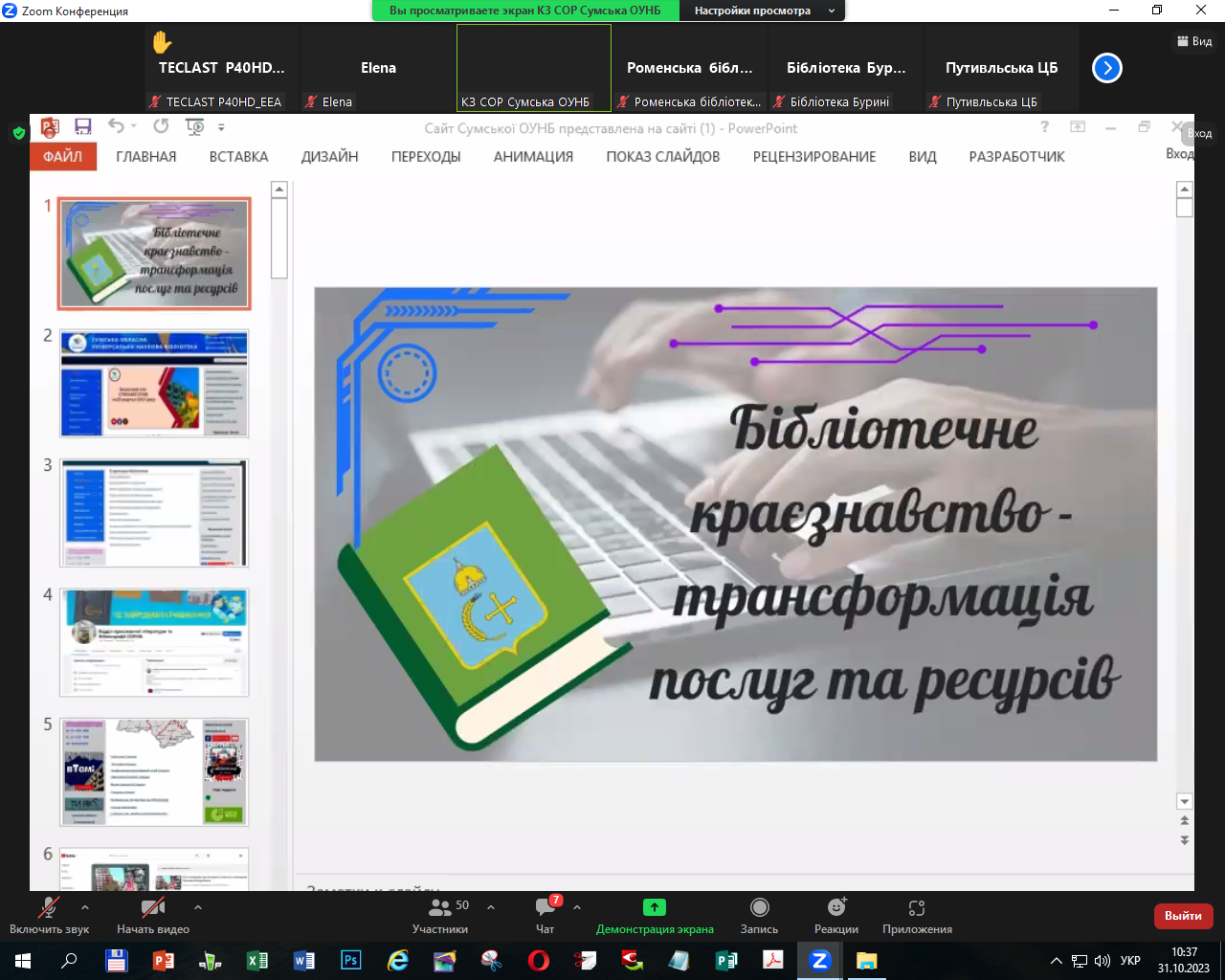Viewport: 1225px width, 980px height.
Task: Open the view settings dropdown
Action: point(763,11)
